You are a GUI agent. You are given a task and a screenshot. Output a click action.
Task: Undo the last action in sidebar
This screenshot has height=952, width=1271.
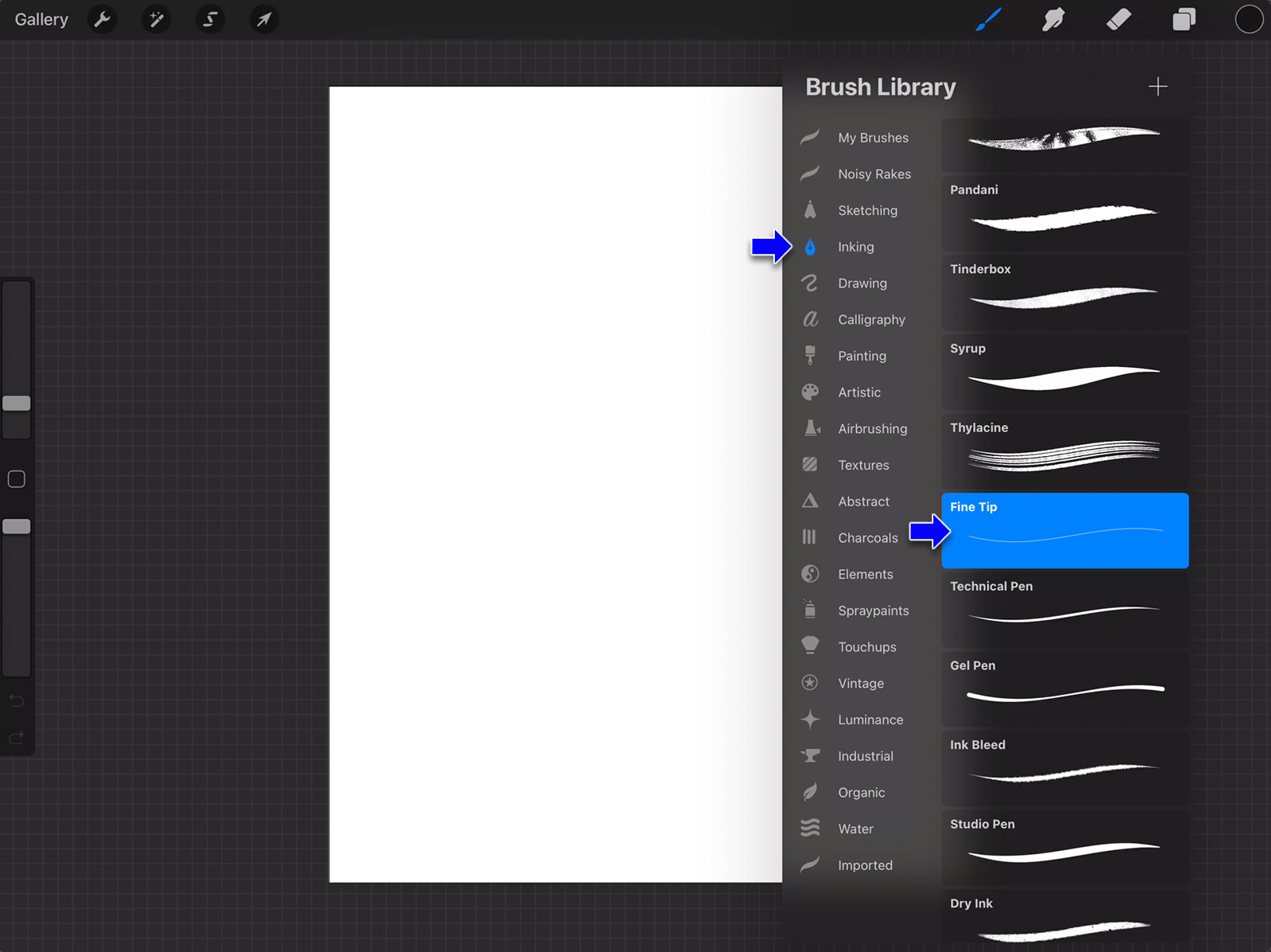tap(17, 700)
